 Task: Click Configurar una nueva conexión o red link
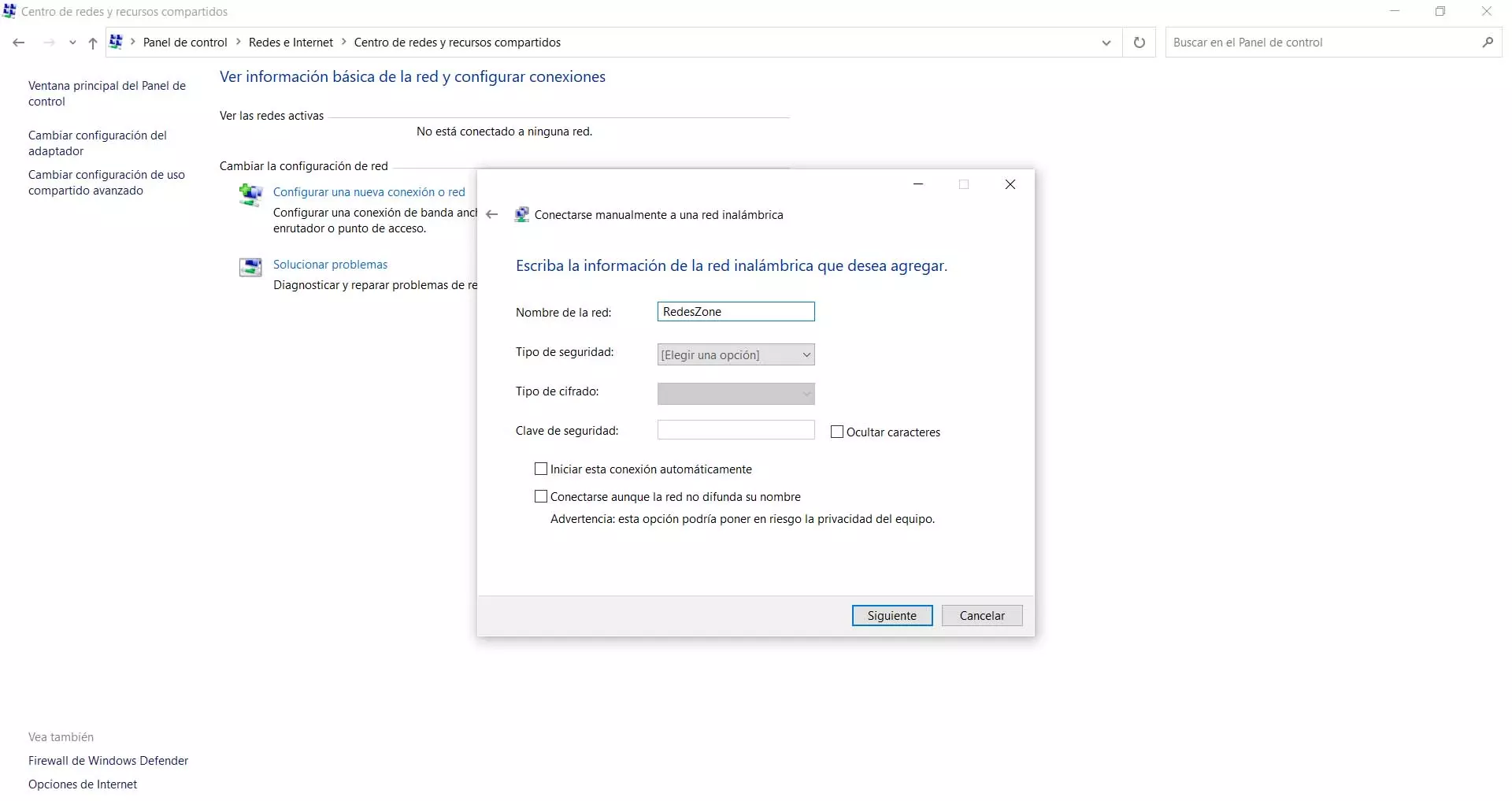point(369,192)
